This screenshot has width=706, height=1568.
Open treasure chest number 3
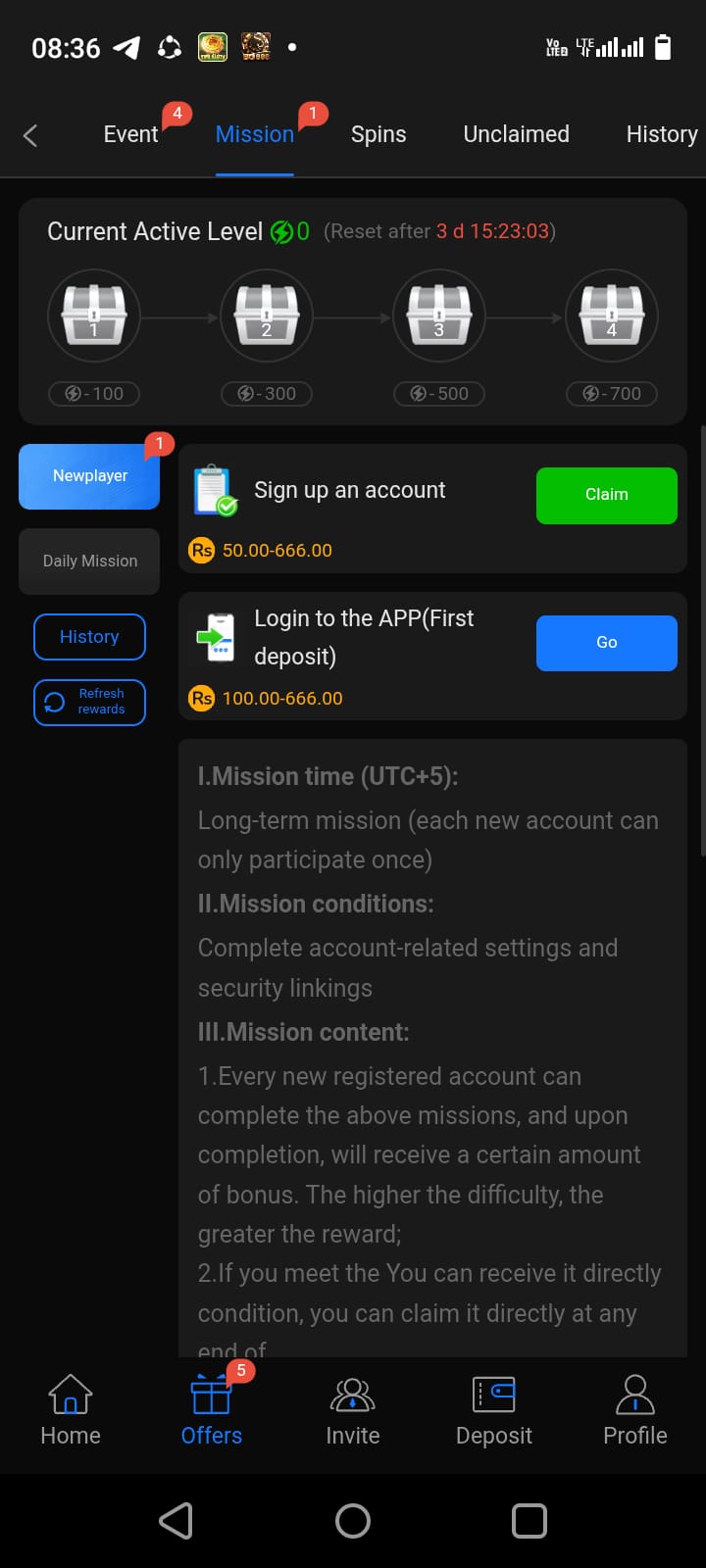tap(439, 316)
